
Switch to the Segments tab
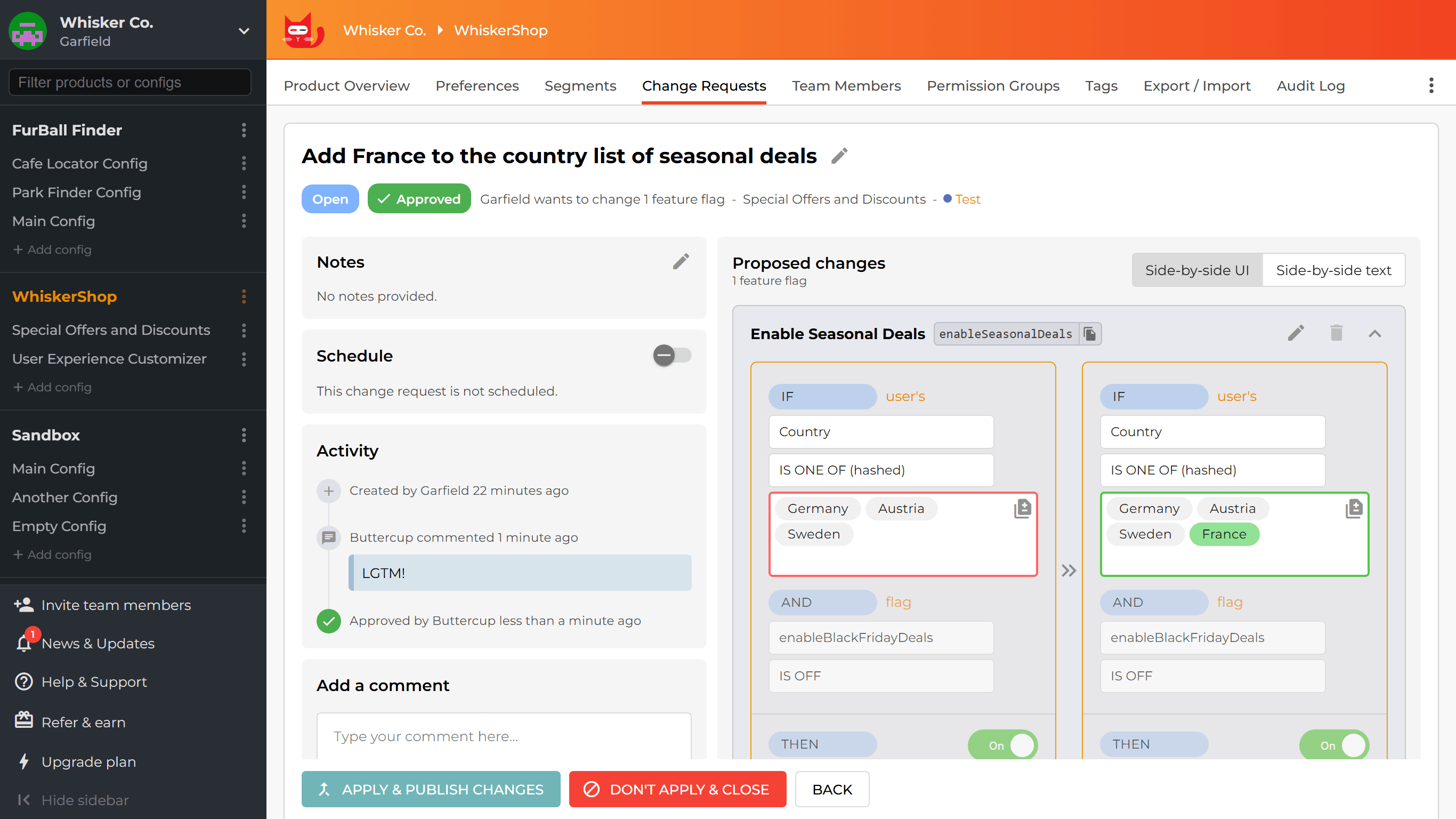(x=580, y=85)
